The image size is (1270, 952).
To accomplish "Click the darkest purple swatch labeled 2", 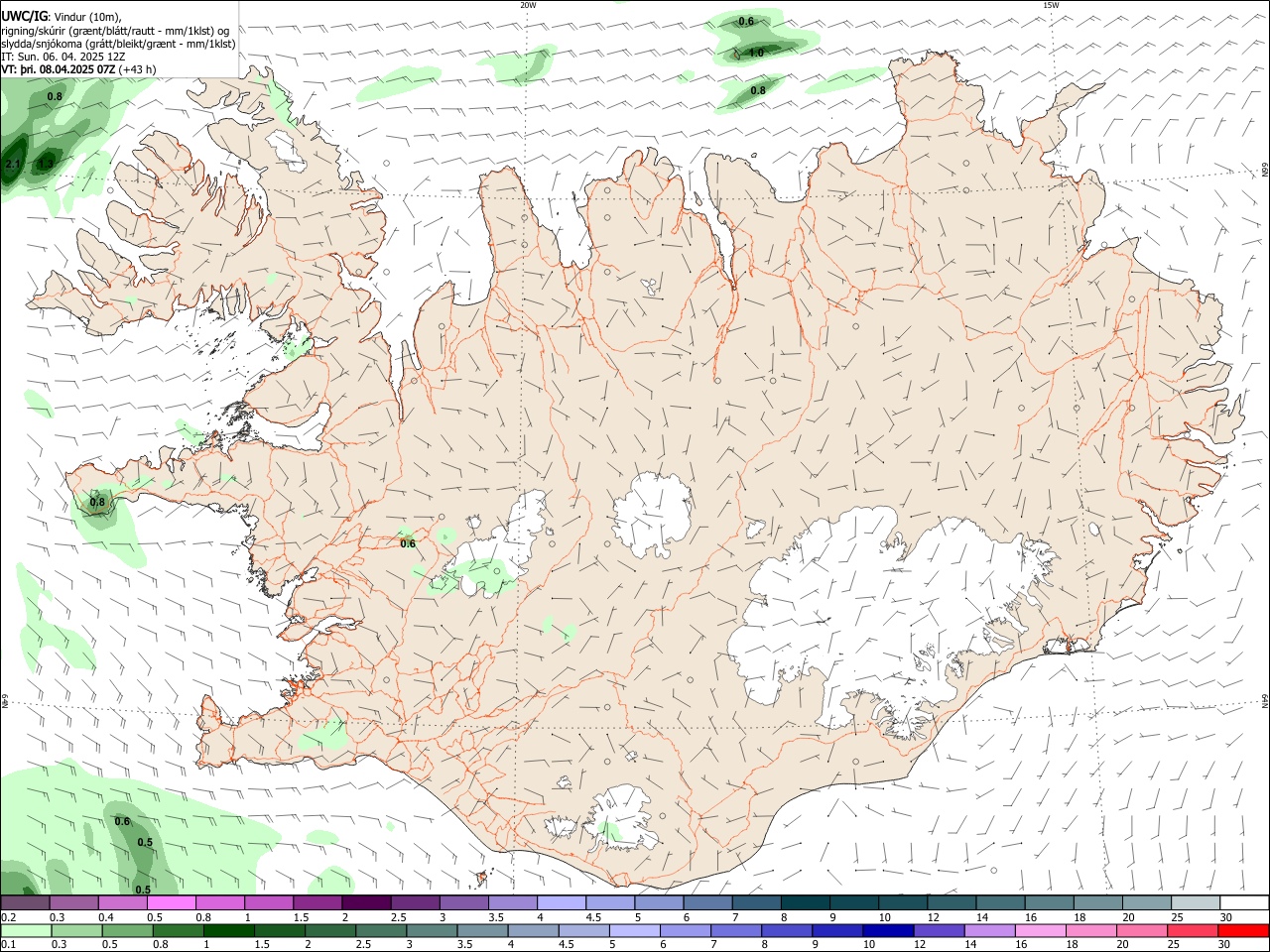I will (x=365, y=903).
